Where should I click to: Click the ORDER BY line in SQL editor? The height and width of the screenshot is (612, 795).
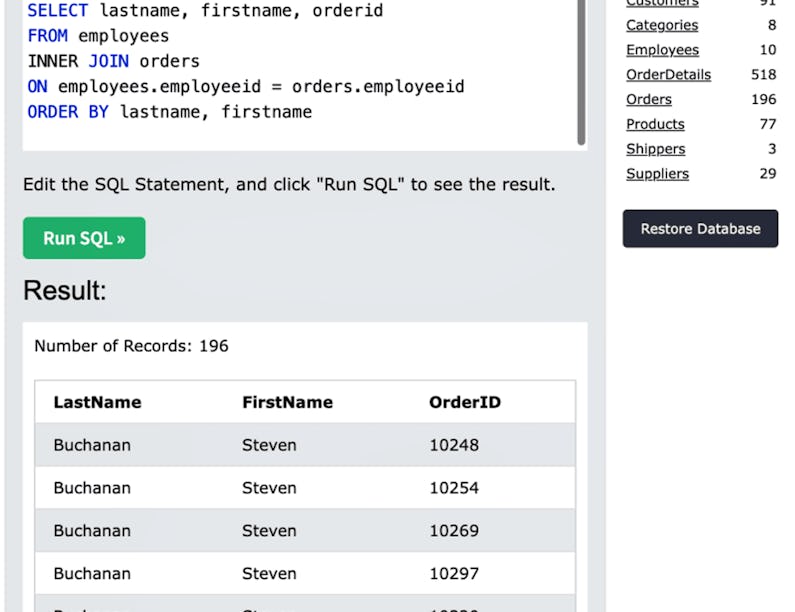pos(170,112)
